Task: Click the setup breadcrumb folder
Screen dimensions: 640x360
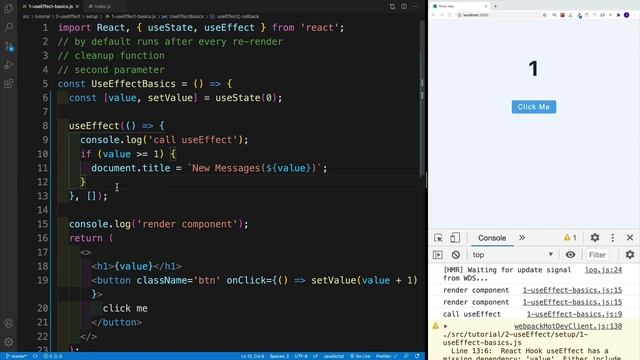Action: pos(92,17)
